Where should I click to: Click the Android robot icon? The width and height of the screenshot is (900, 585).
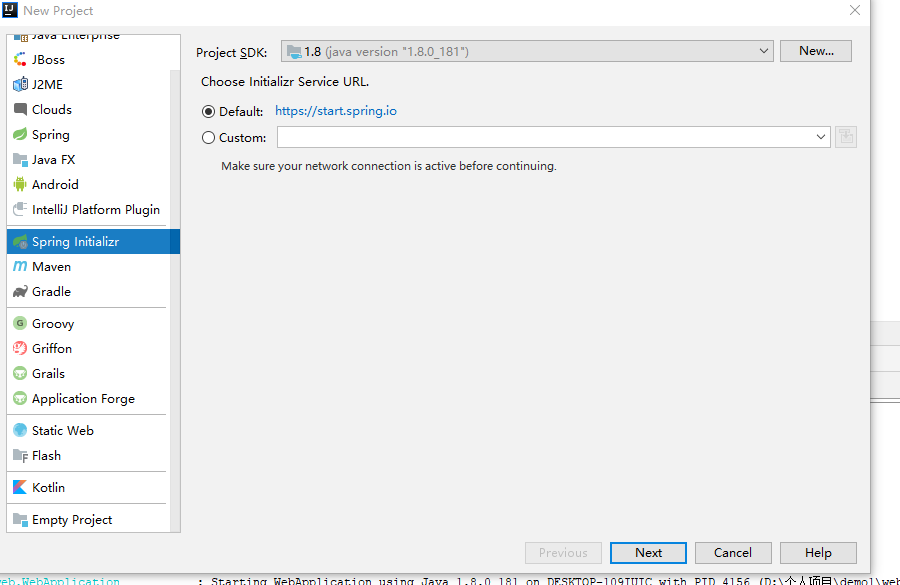point(20,184)
